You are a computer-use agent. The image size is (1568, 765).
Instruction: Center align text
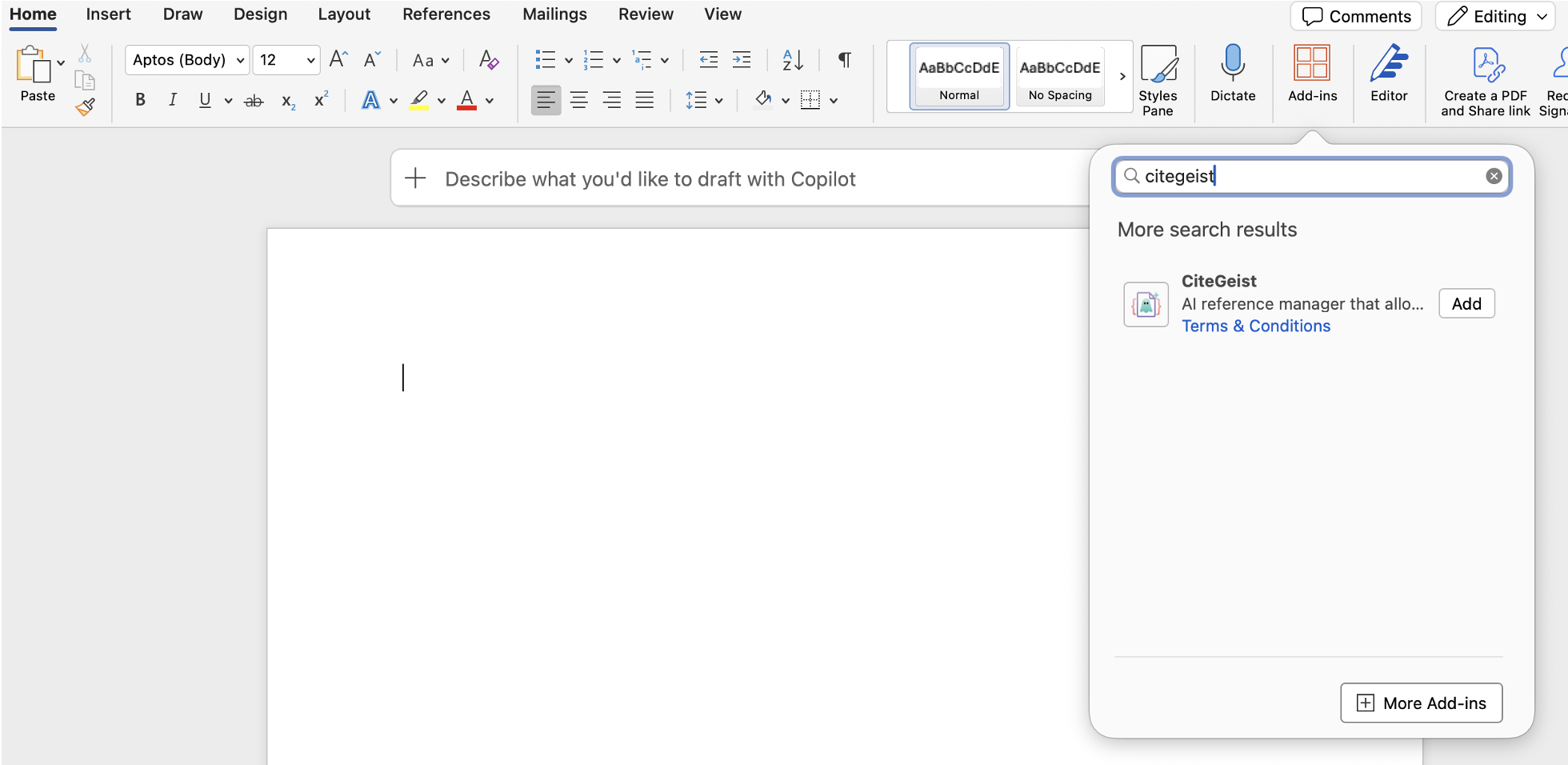579,100
